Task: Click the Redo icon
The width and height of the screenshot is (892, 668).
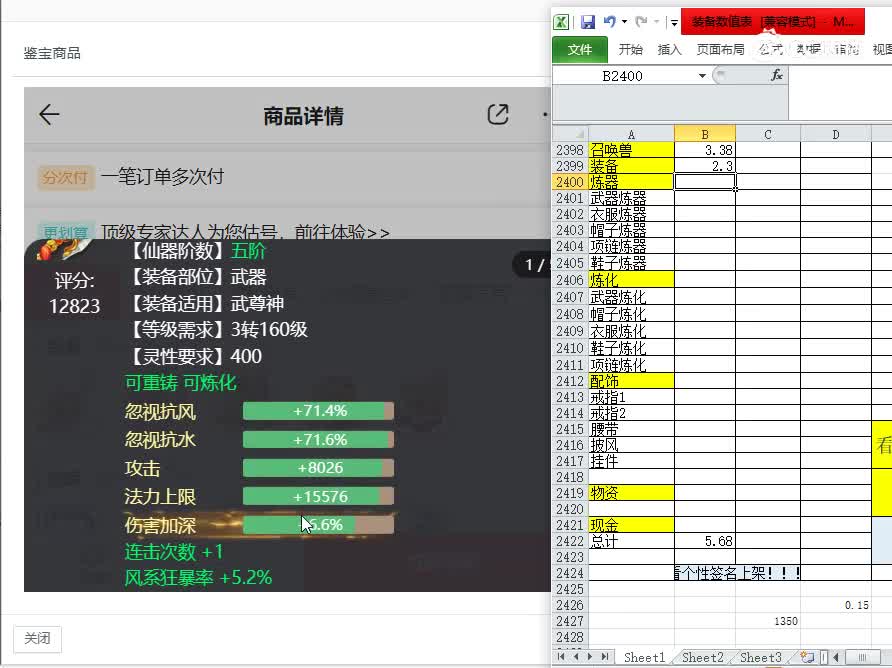Action: [x=642, y=20]
